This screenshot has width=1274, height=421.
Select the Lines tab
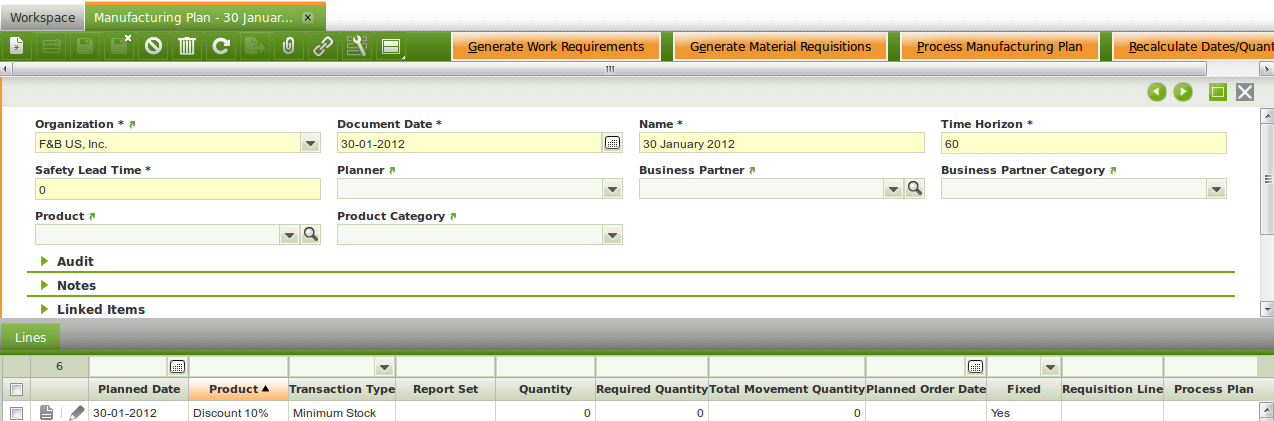(30, 338)
